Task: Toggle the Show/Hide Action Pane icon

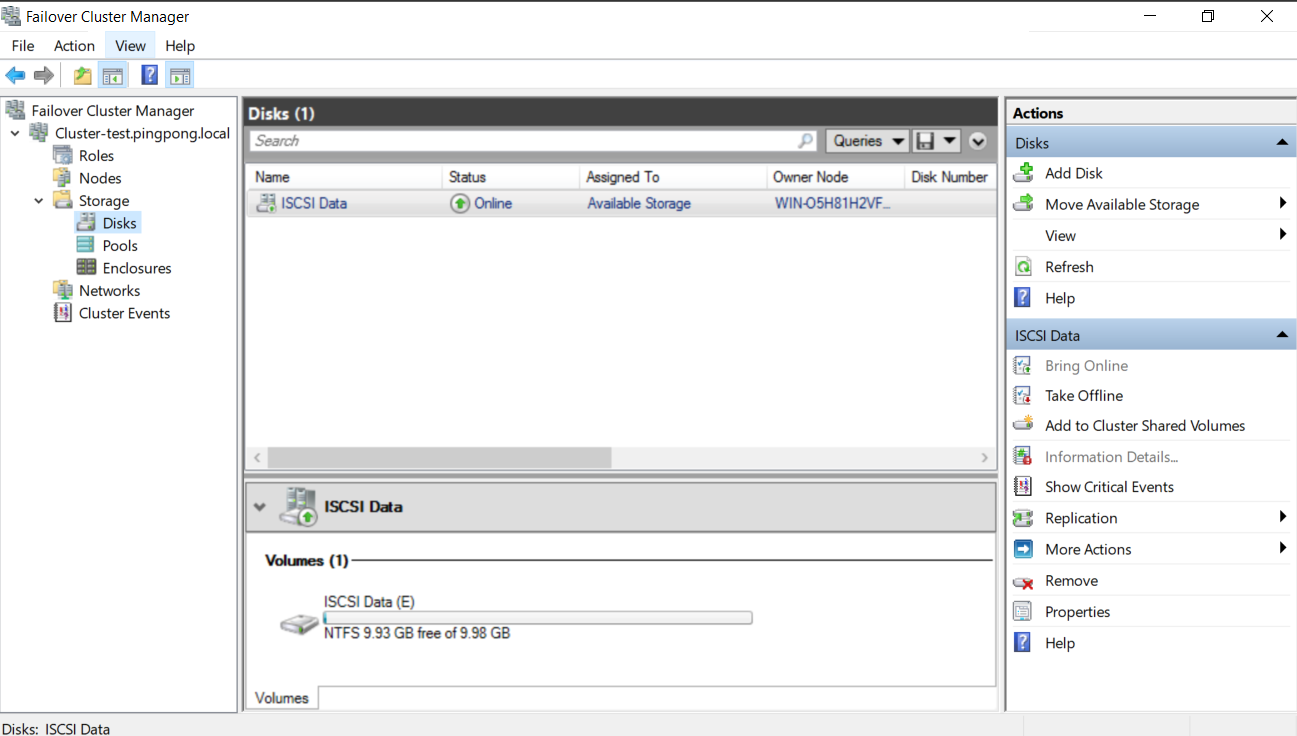Action: point(180,75)
